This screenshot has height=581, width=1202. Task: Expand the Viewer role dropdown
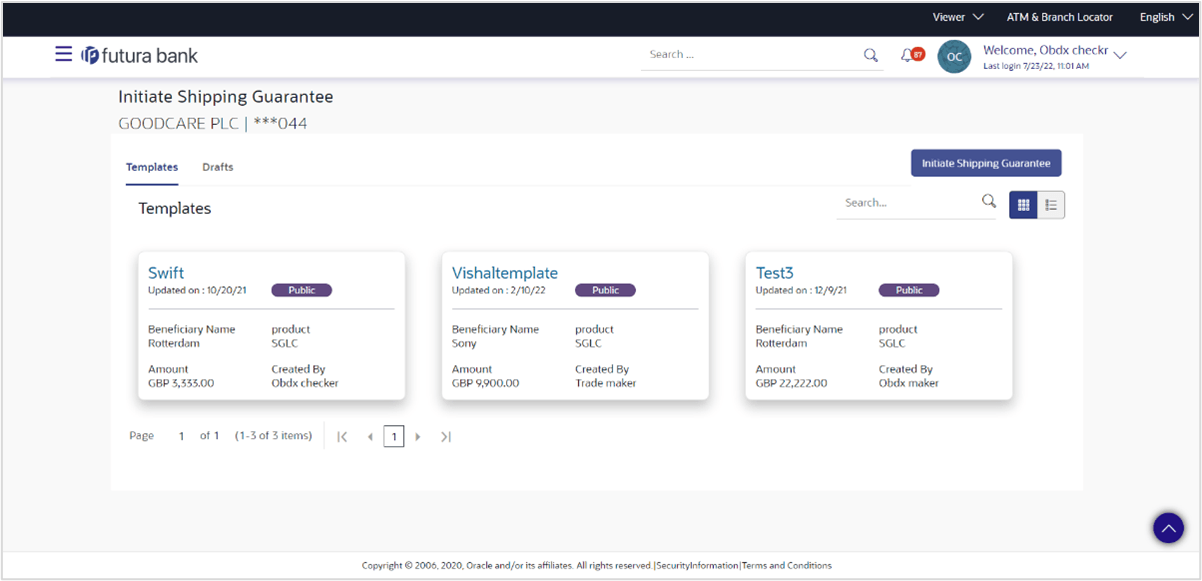958,17
